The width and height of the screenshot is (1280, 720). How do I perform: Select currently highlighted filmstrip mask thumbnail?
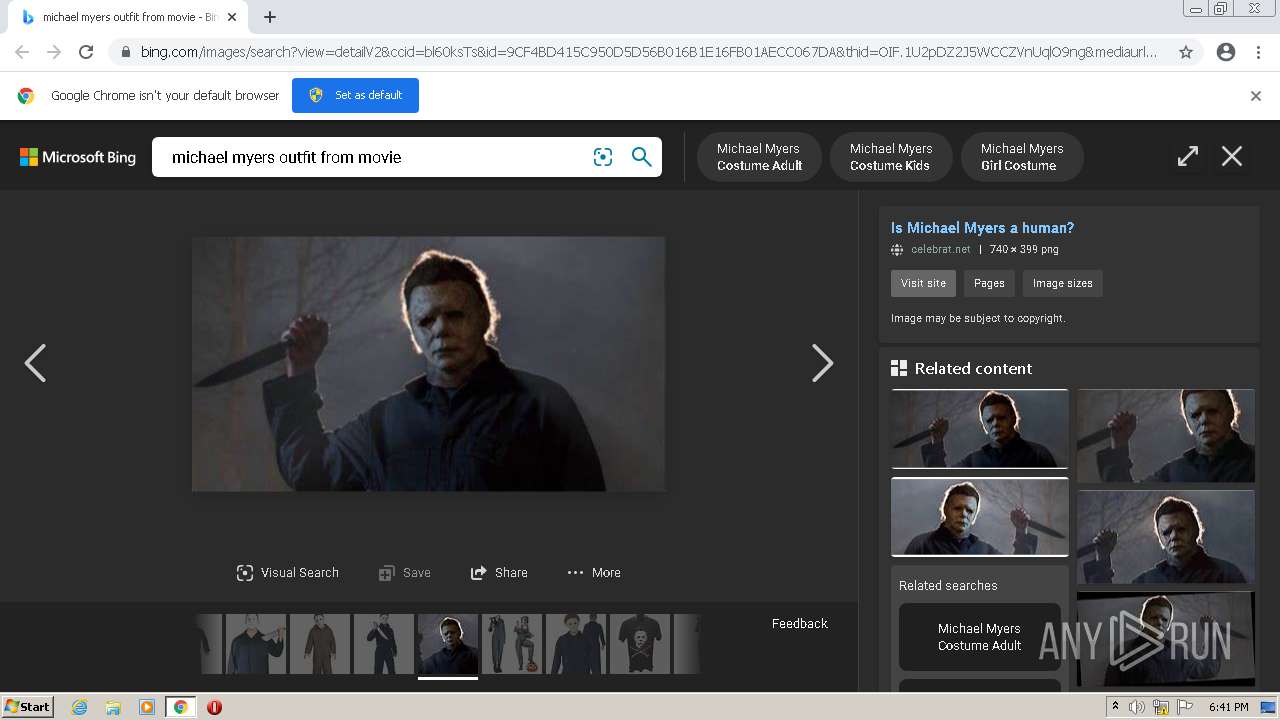pyautogui.click(x=447, y=644)
